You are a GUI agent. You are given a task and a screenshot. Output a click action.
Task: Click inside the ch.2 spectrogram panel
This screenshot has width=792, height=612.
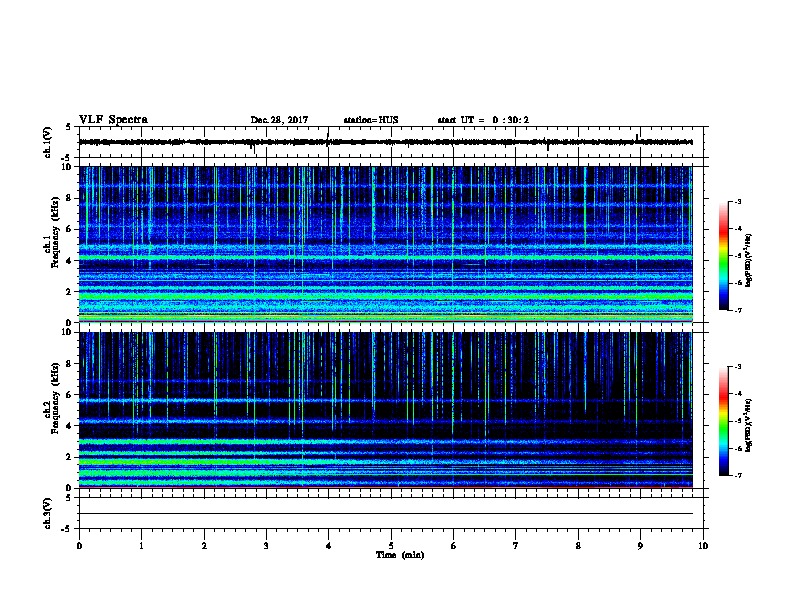pyautogui.click(x=385, y=410)
